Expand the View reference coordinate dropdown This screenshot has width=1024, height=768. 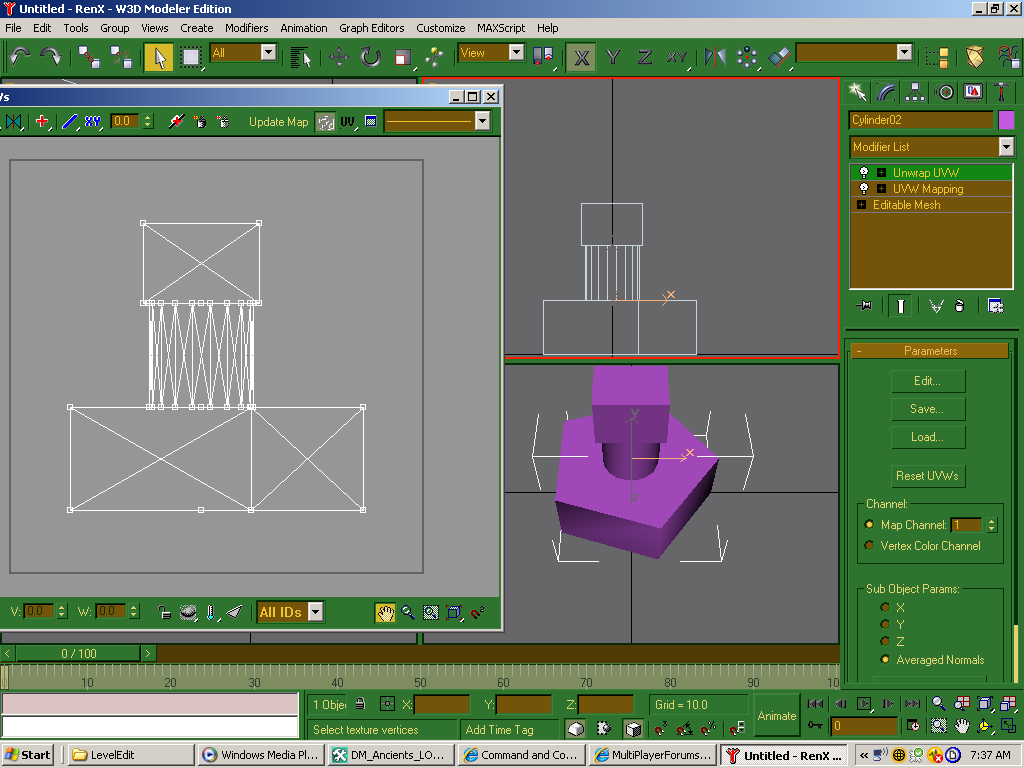pos(516,53)
